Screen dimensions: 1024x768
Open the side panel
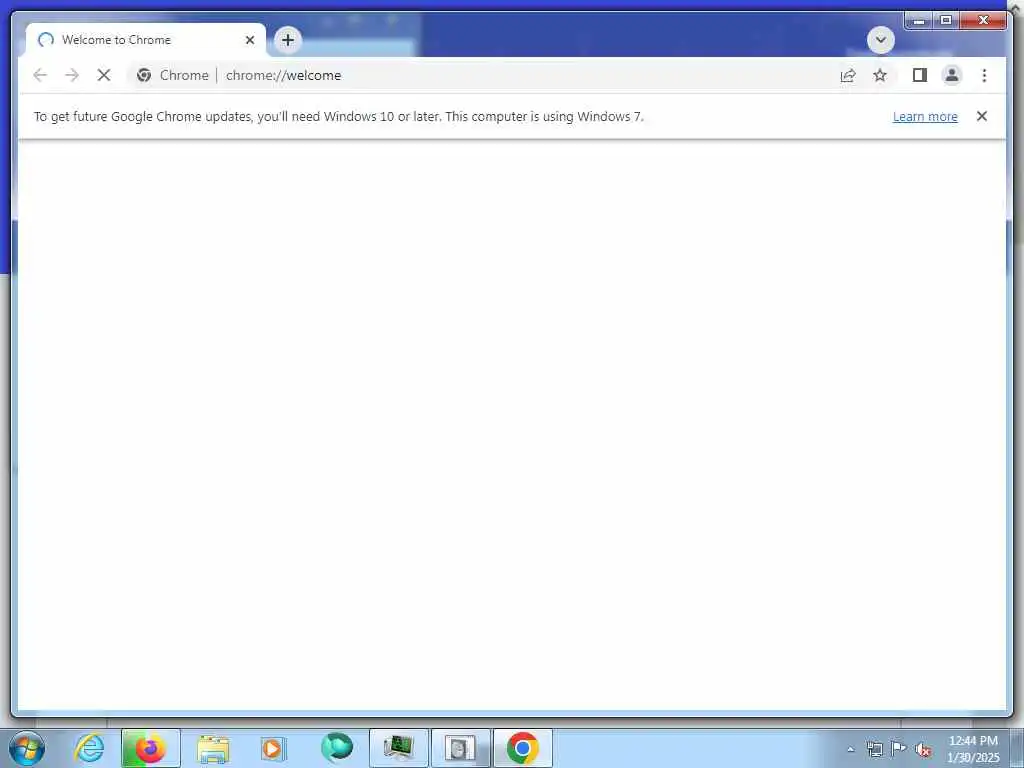point(920,75)
